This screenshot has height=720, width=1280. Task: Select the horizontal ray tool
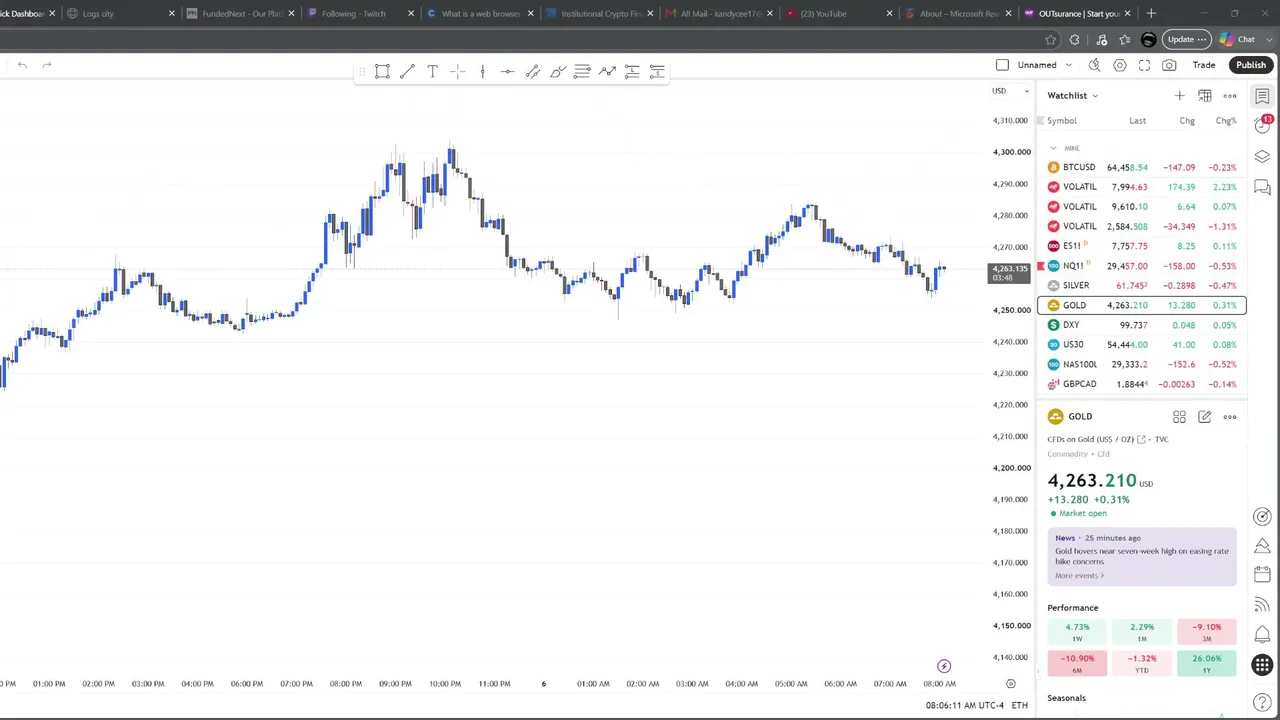[x=507, y=71]
